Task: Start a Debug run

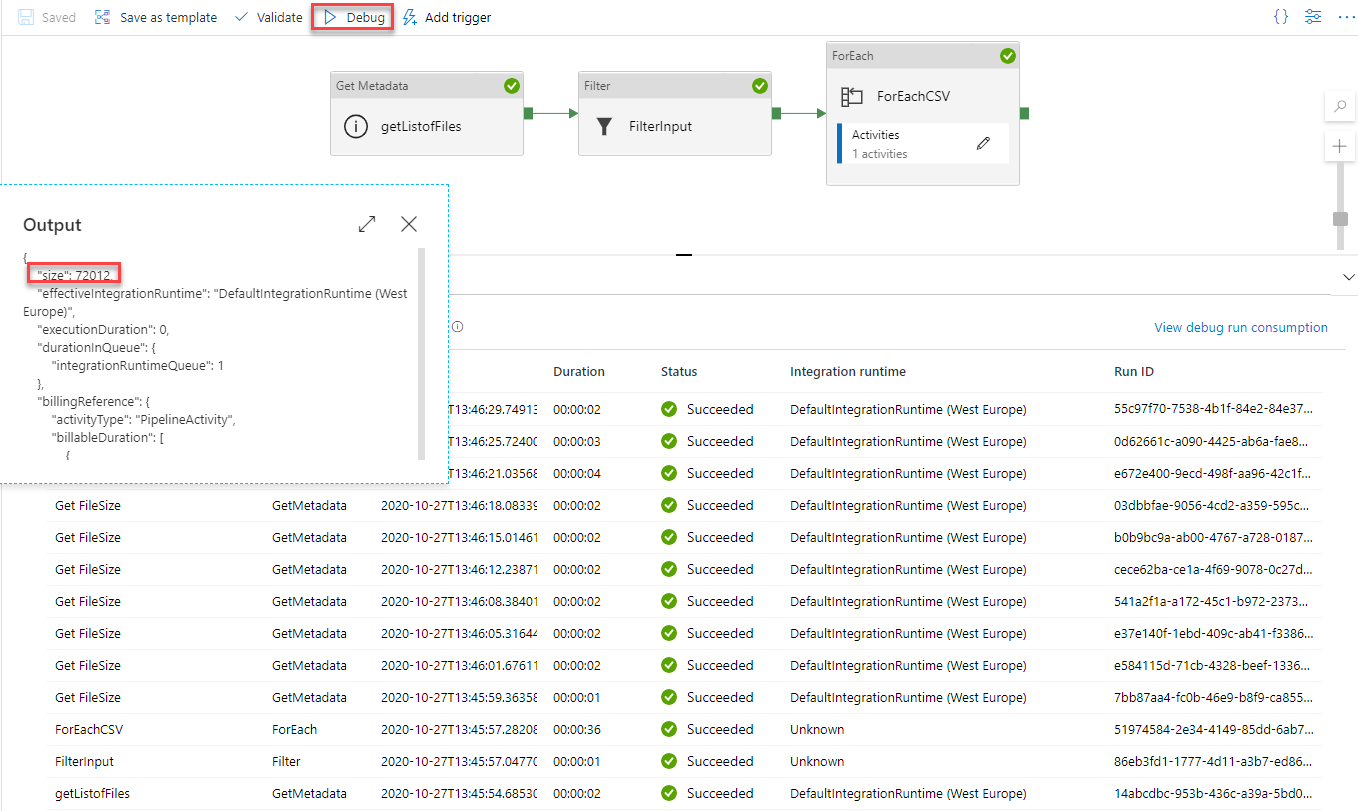Action: (x=353, y=17)
